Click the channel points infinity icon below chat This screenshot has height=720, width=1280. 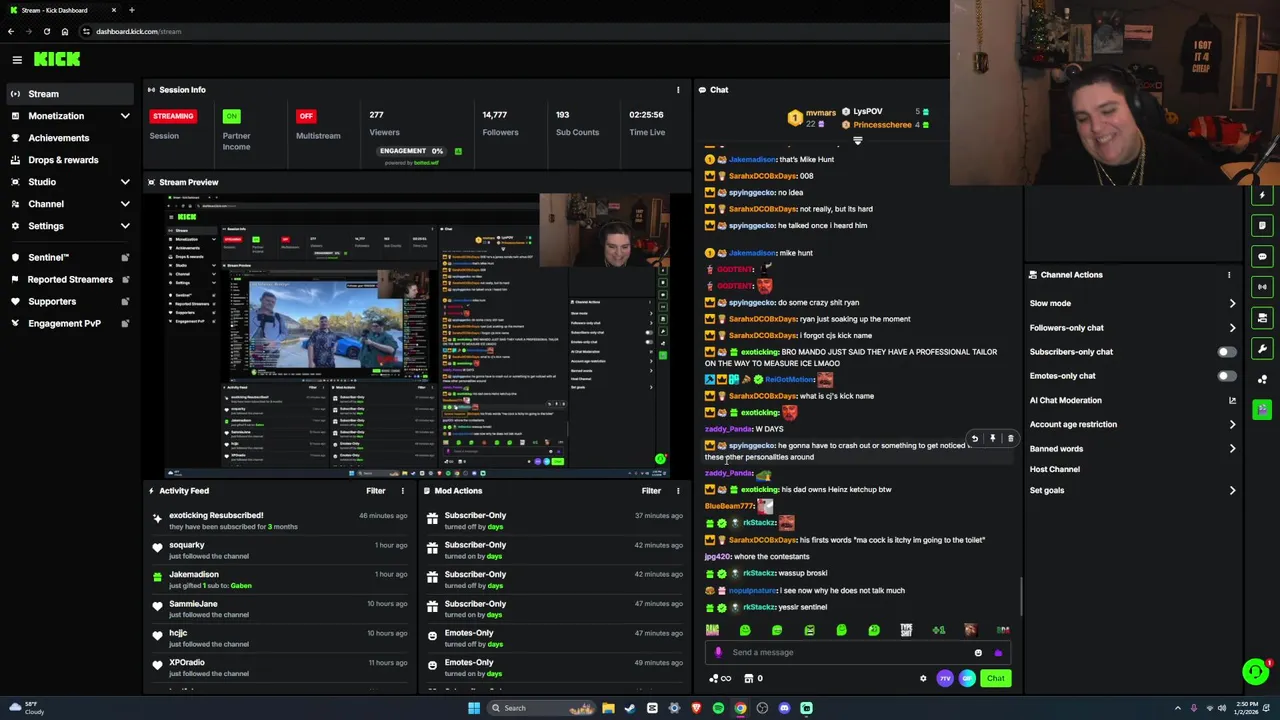(x=720, y=679)
